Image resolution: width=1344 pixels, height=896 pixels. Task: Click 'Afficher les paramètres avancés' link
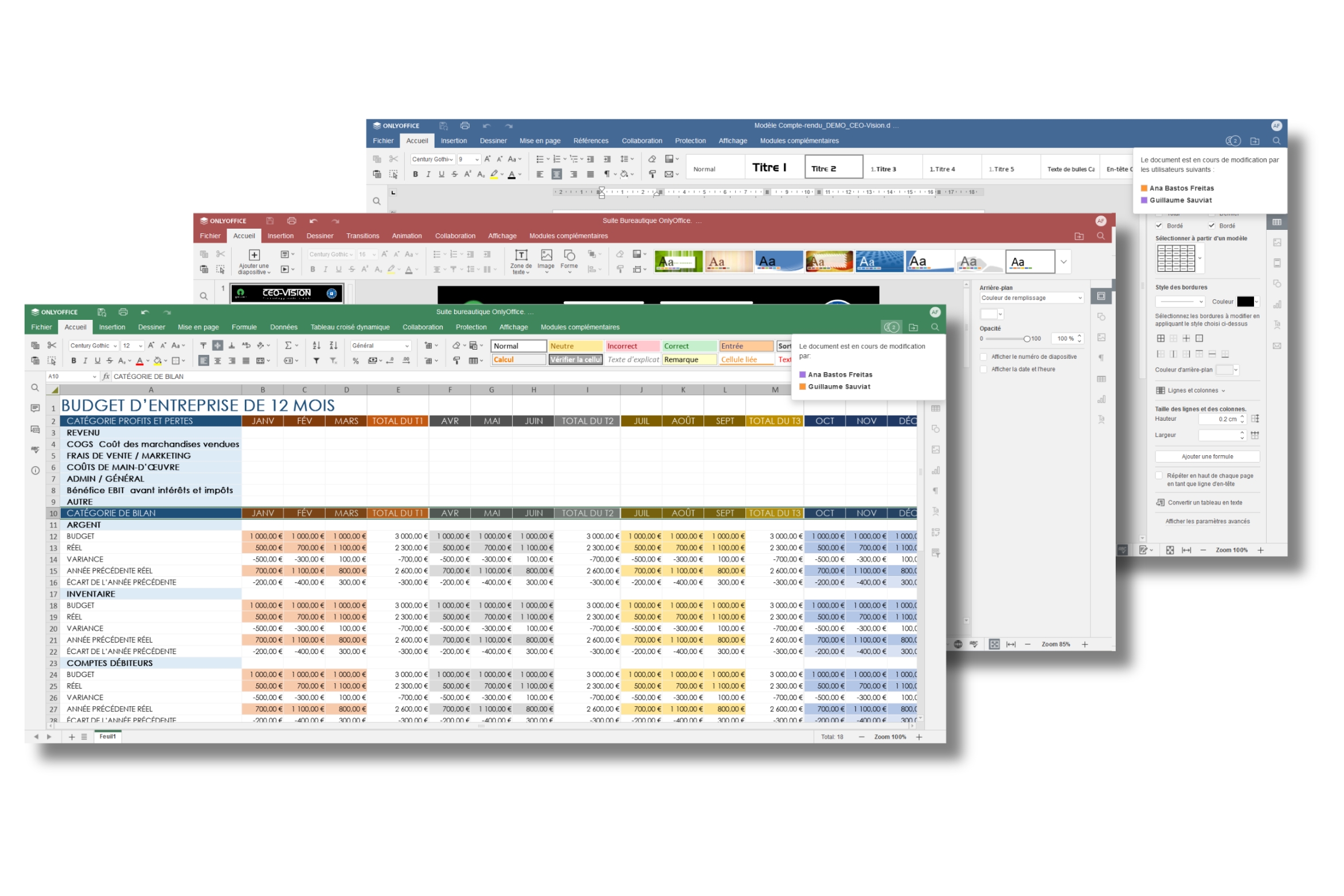coord(1207,522)
